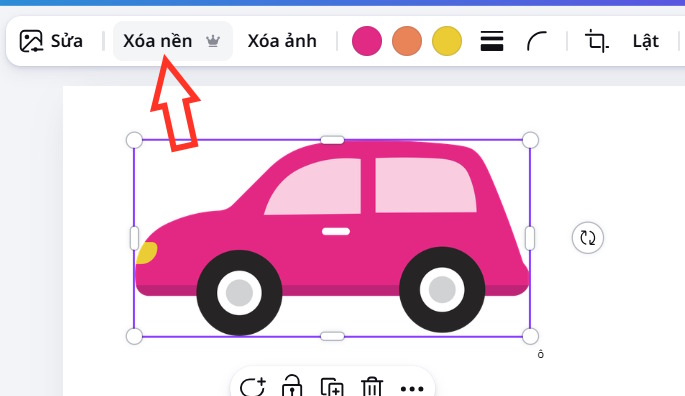Click the top-middle edge selection handle

[332, 140]
